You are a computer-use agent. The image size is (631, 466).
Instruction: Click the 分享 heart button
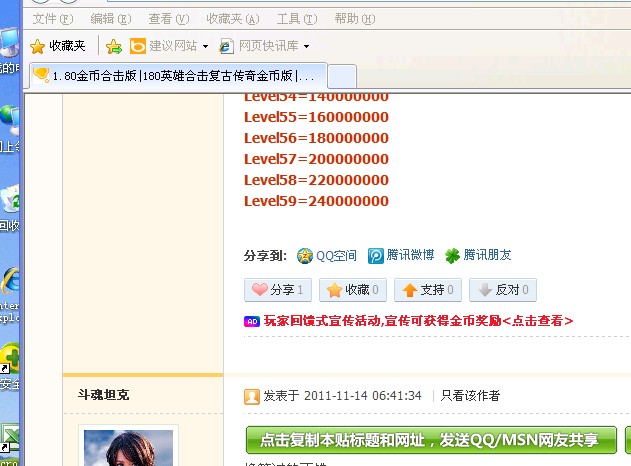point(278,290)
